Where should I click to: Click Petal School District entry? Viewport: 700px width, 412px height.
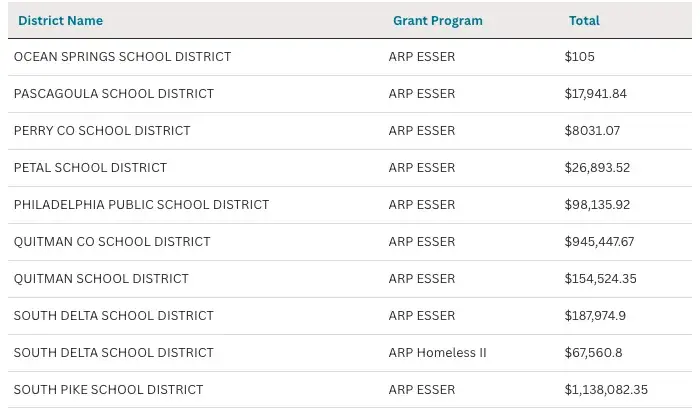(x=90, y=168)
